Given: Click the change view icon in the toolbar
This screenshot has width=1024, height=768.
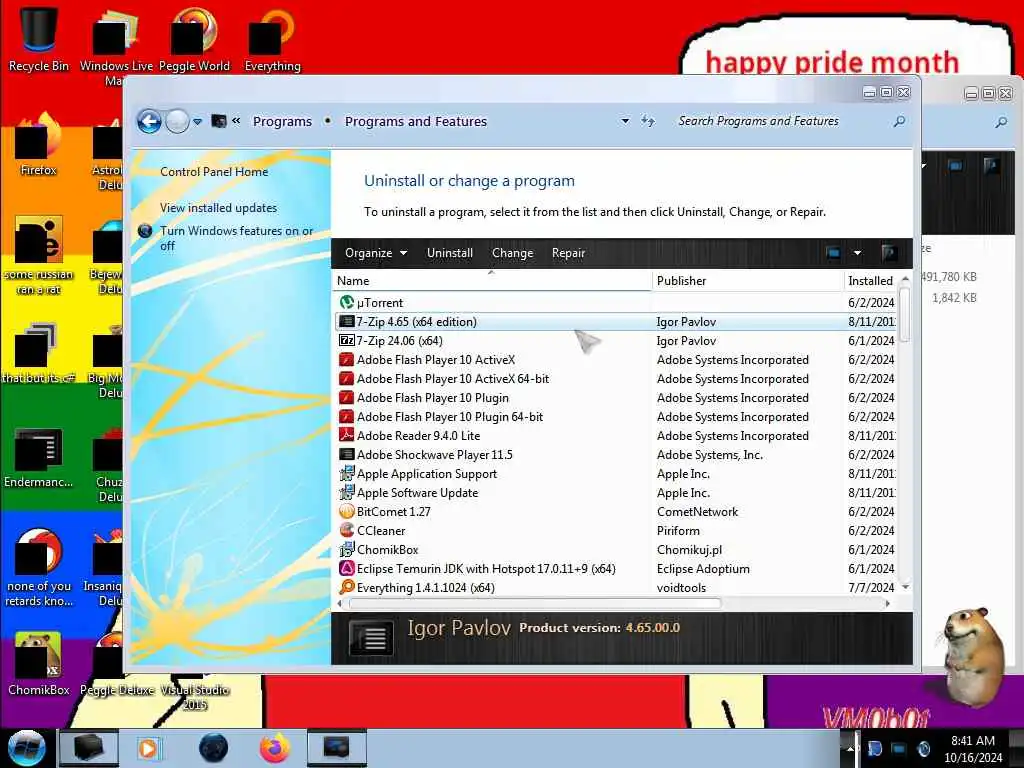Looking at the screenshot, I should 833,253.
